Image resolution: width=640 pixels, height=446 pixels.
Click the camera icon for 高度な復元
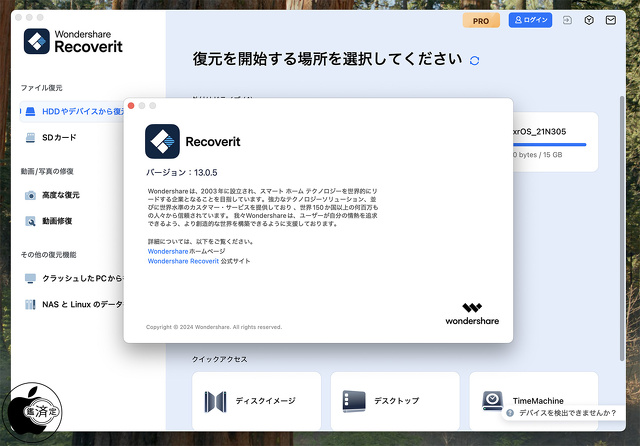tap(30, 195)
